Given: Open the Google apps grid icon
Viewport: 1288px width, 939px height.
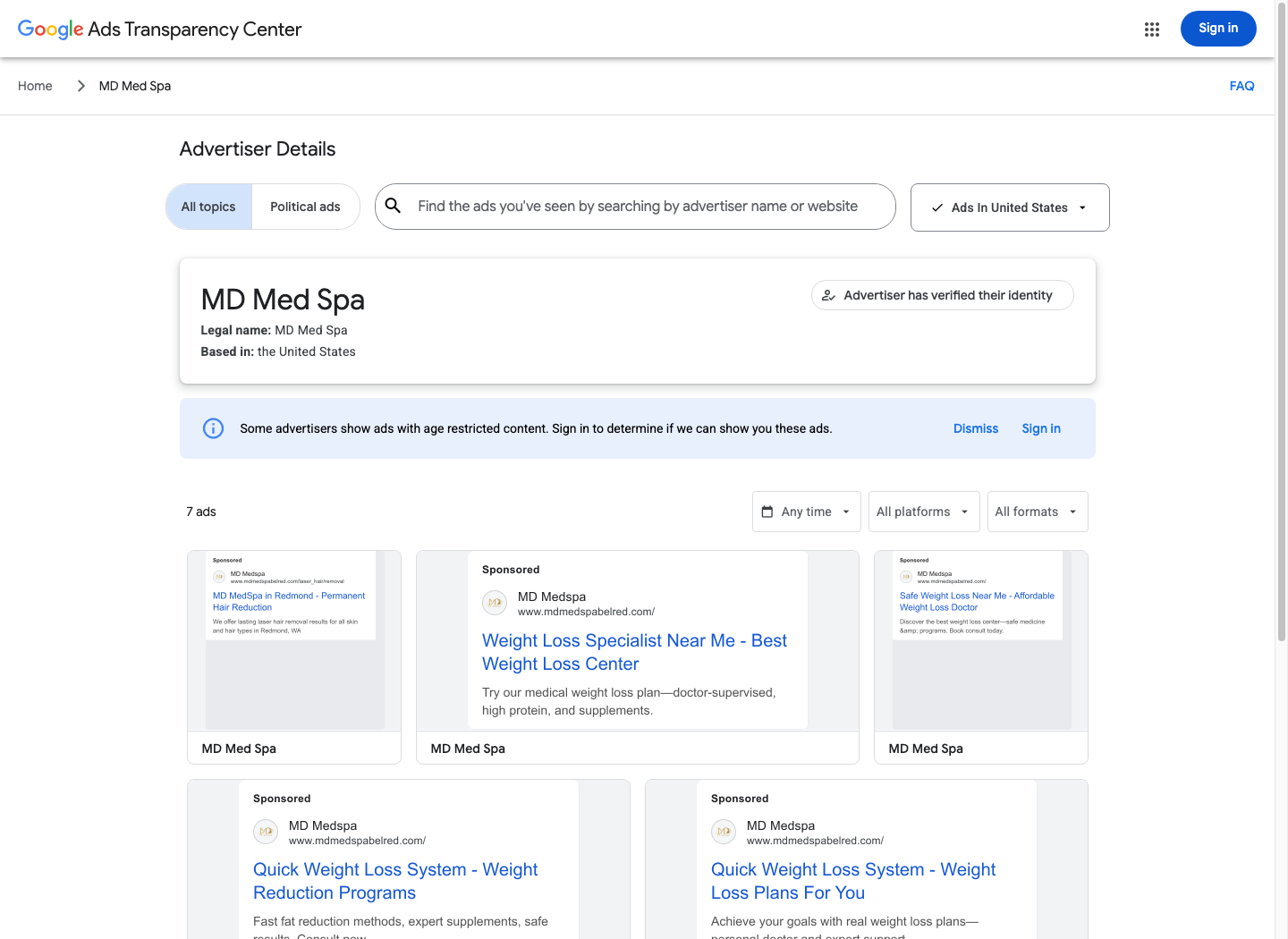Looking at the screenshot, I should 1152,30.
